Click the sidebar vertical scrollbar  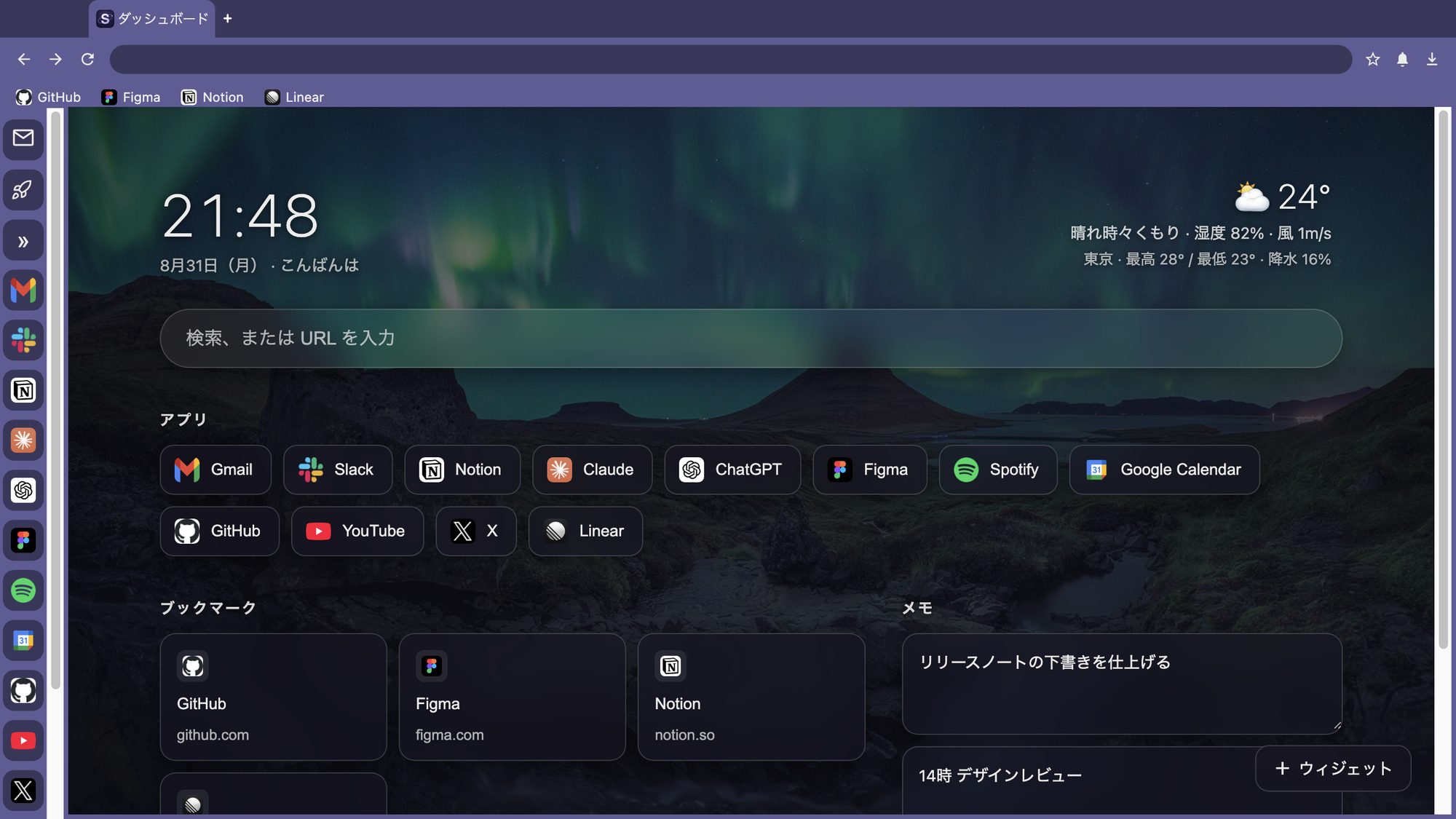tap(55, 400)
